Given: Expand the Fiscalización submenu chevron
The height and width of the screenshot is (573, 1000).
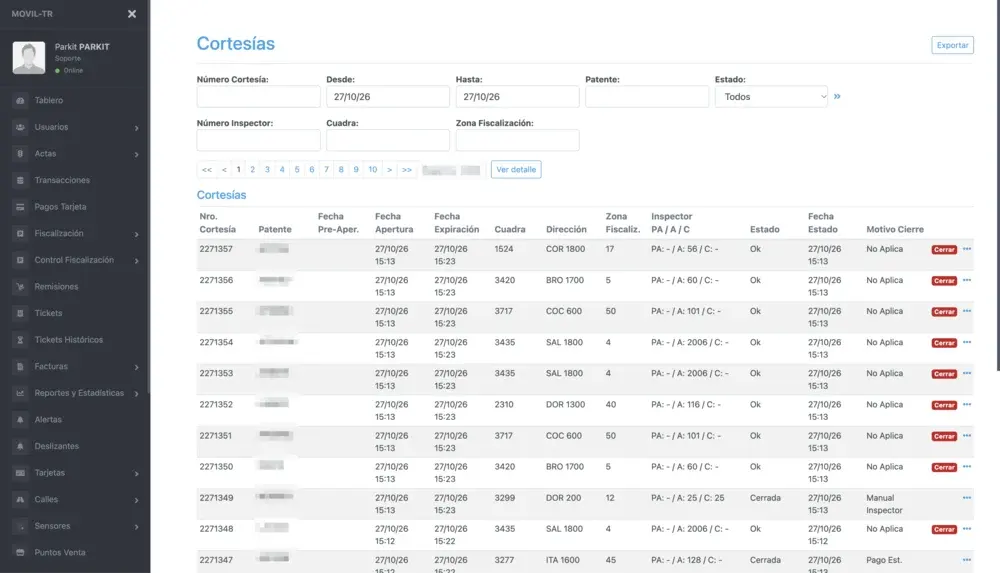Looking at the screenshot, I should (x=136, y=234).
